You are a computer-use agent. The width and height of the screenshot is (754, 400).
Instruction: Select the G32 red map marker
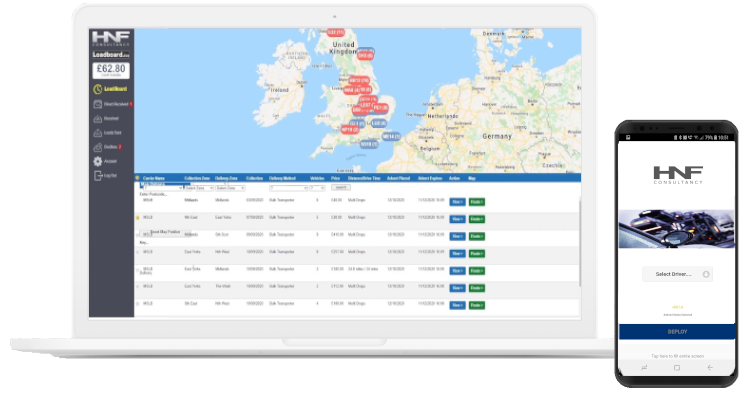tap(336, 32)
